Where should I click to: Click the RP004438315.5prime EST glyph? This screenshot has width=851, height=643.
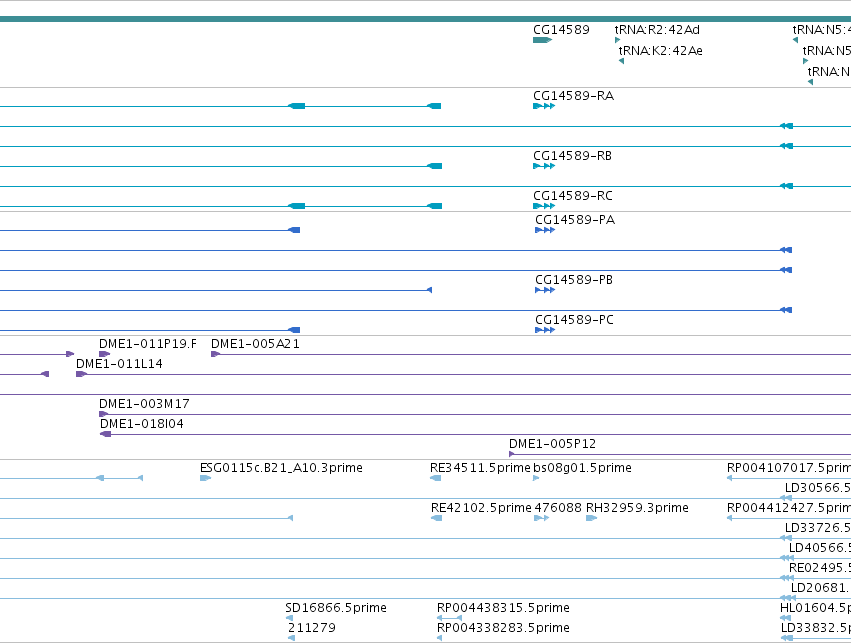point(449,618)
